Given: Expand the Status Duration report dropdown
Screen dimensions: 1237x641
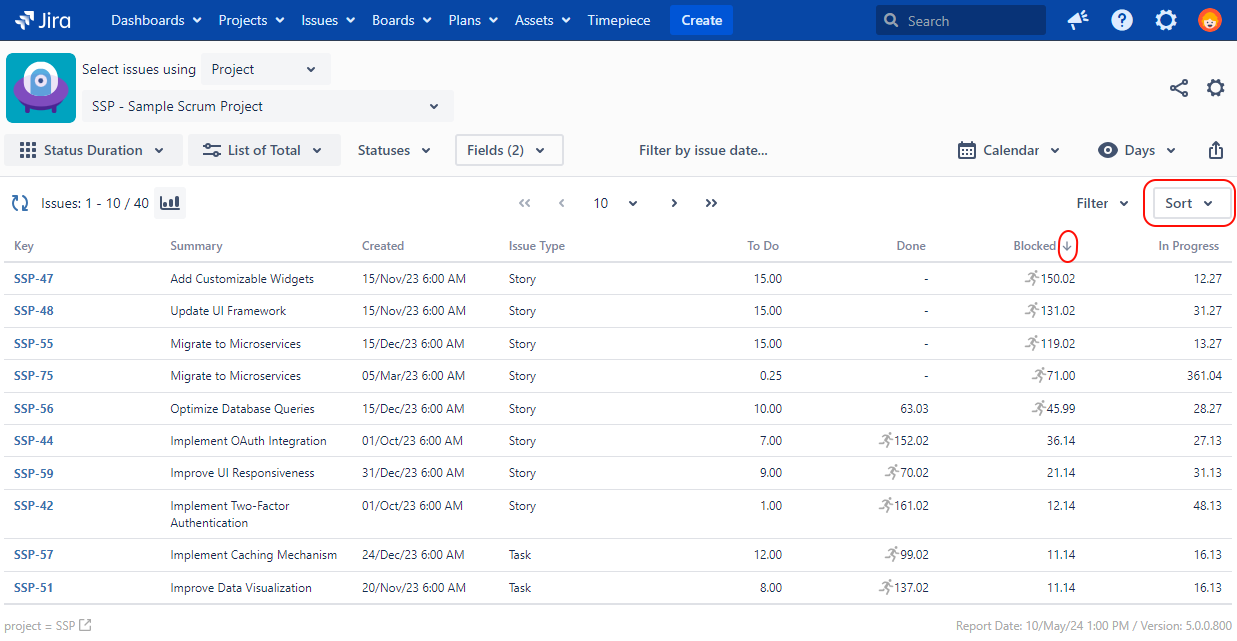Looking at the screenshot, I should point(94,150).
